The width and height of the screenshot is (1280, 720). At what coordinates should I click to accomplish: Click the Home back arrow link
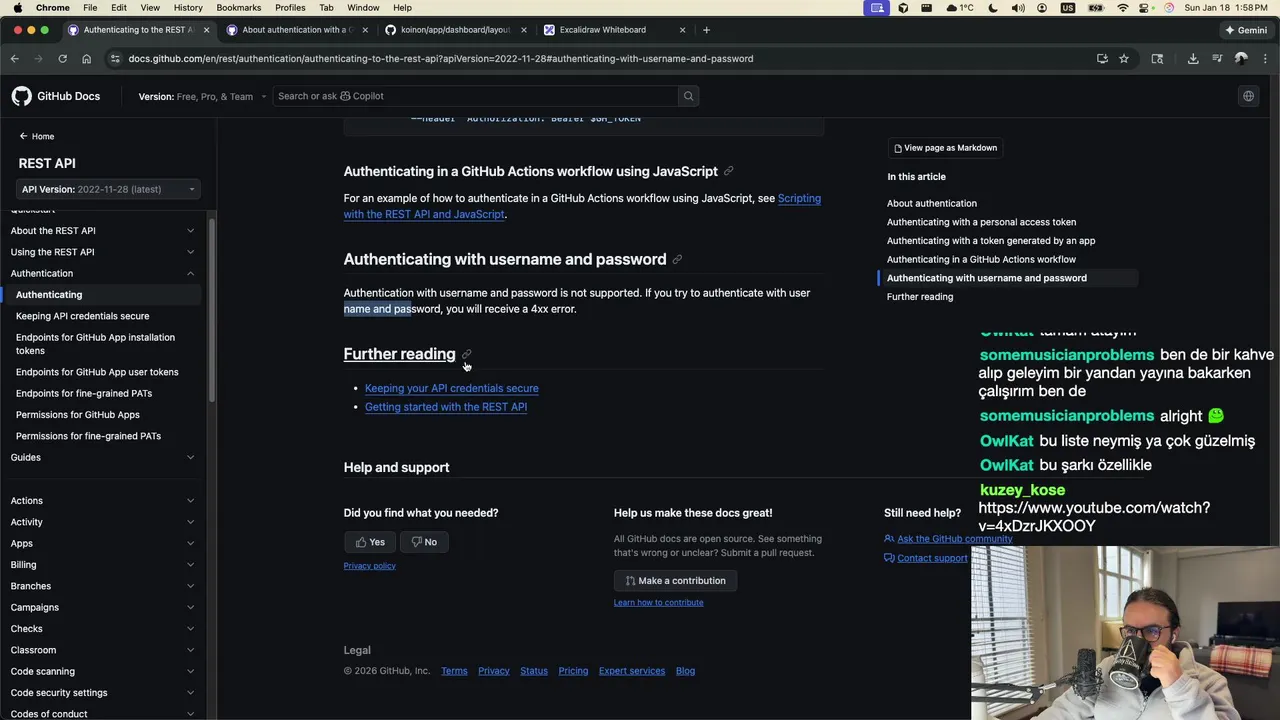36,136
